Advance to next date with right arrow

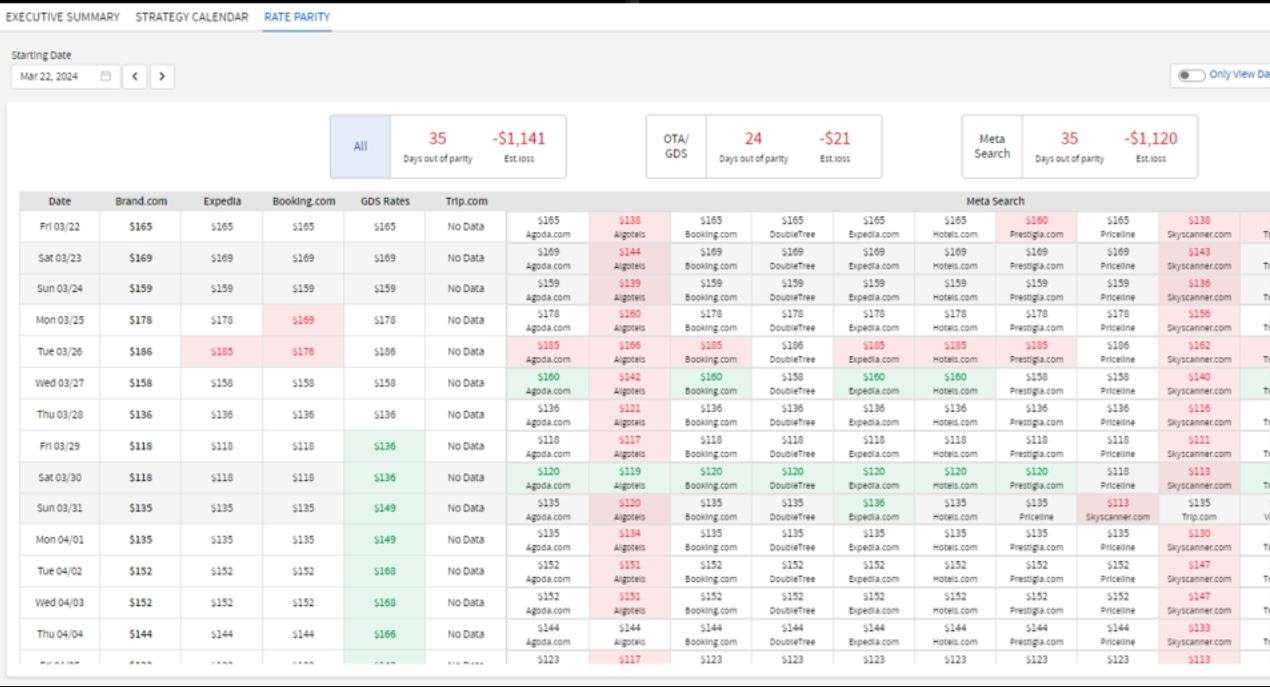pyautogui.click(x=162, y=77)
